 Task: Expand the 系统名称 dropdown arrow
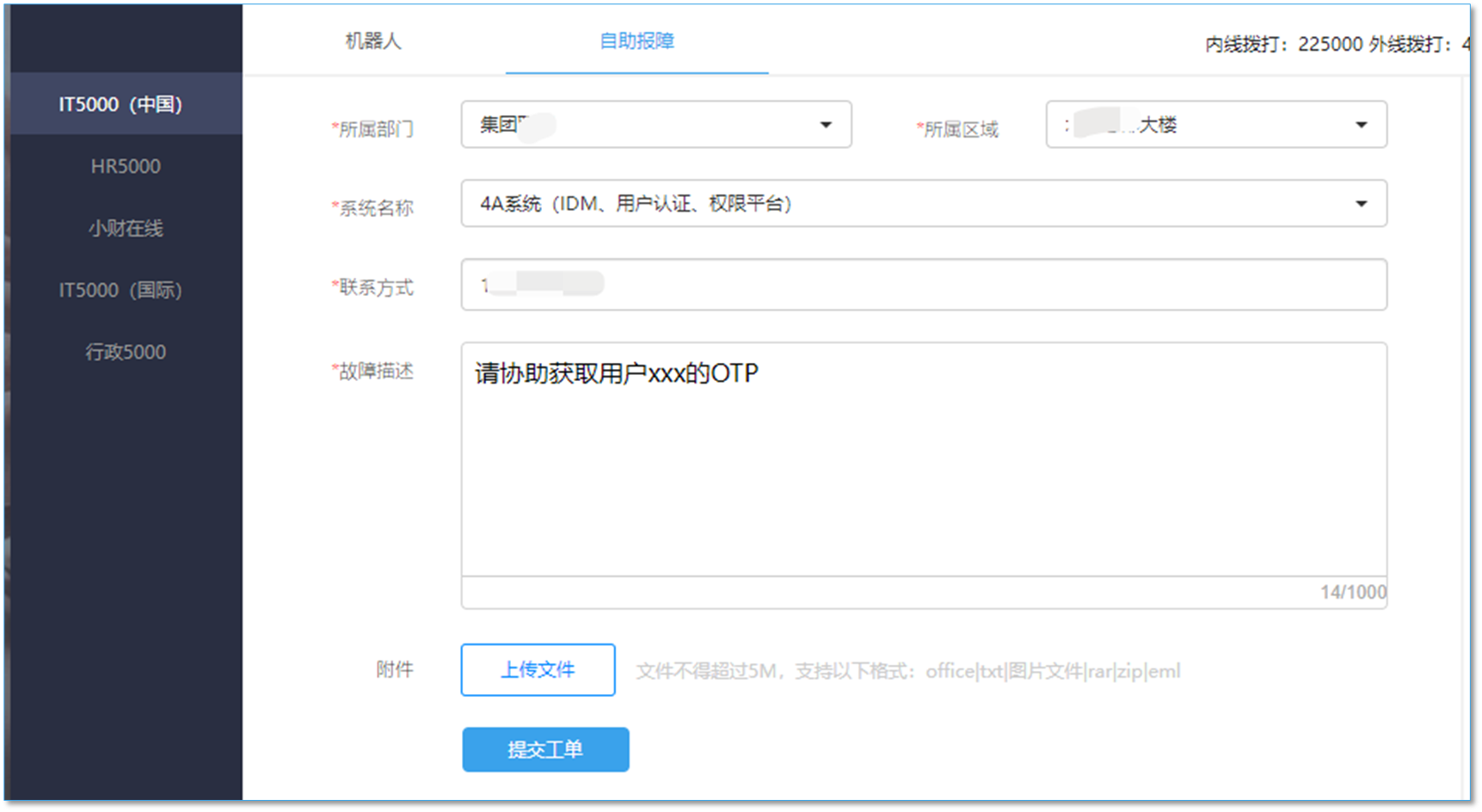click(x=1361, y=204)
